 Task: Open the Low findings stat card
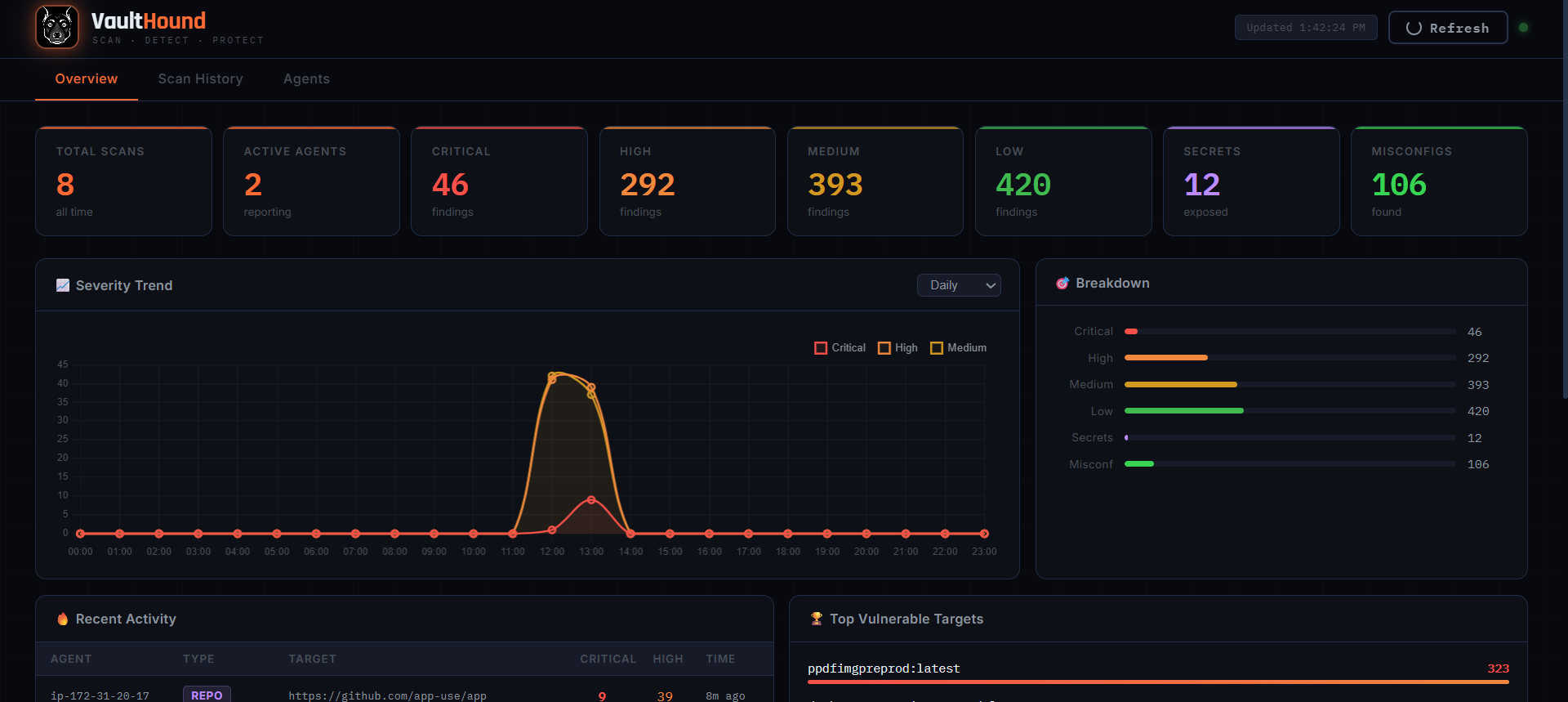point(1063,181)
